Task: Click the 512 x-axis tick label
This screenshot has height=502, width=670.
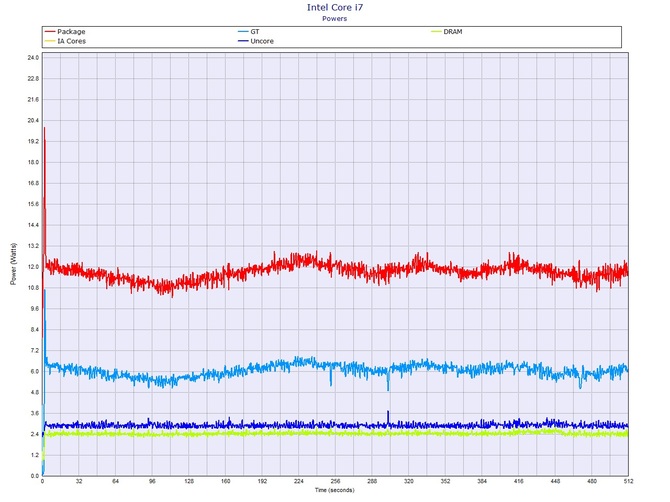Action: [629, 481]
